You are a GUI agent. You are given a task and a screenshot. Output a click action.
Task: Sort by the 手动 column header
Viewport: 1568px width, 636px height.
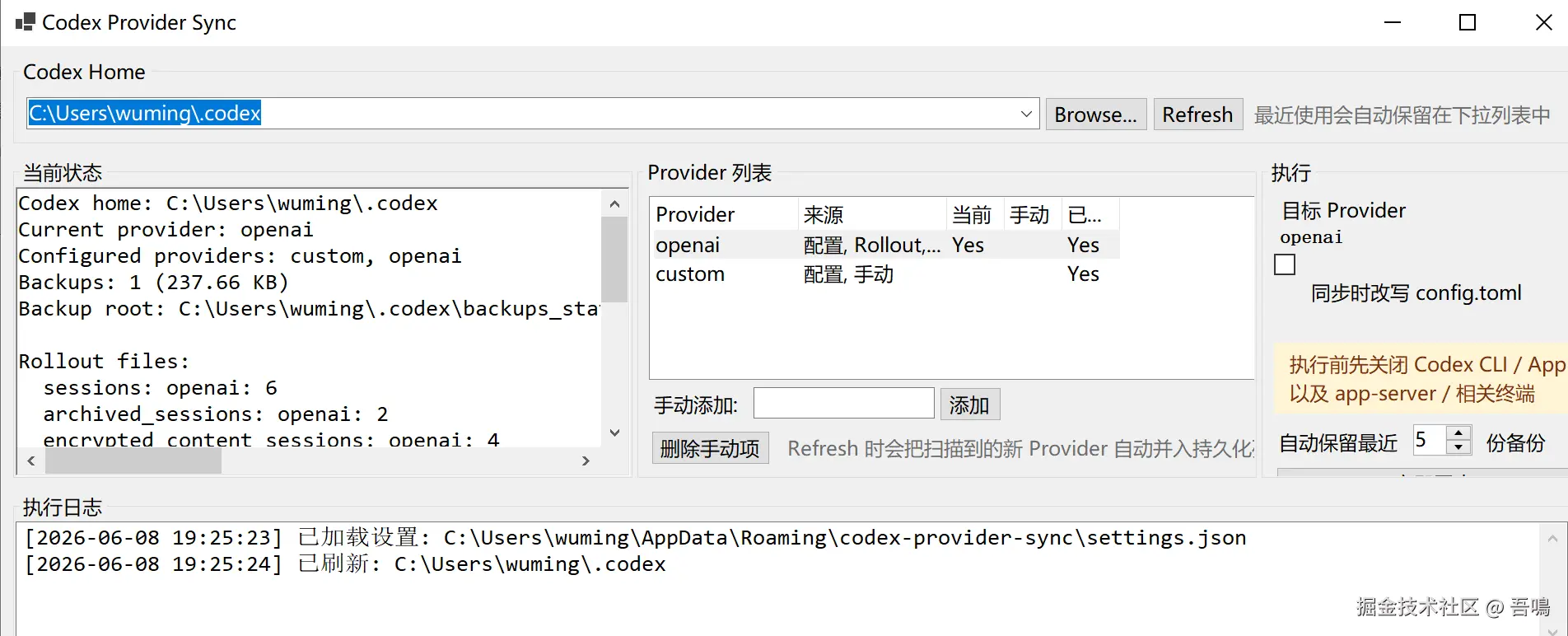[x=1033, y=214]
